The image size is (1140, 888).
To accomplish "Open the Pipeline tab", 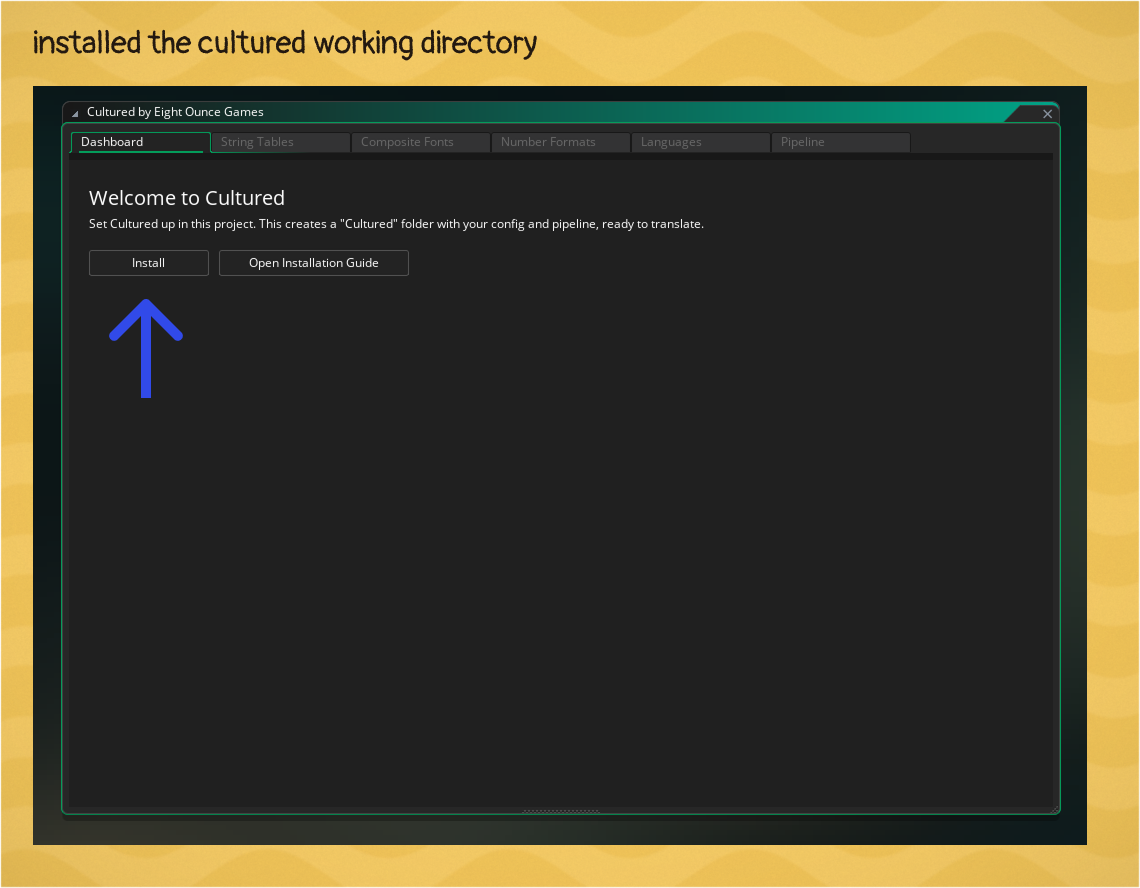I will (840, 142).
